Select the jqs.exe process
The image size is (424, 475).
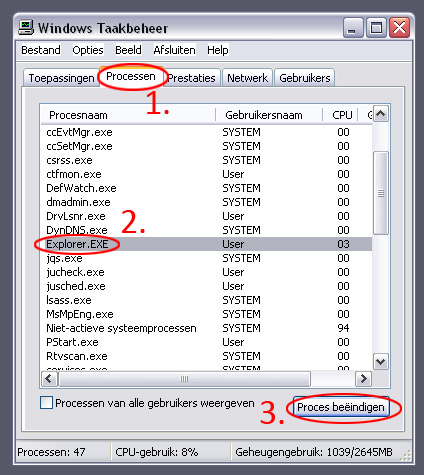(x=206, y=258)
